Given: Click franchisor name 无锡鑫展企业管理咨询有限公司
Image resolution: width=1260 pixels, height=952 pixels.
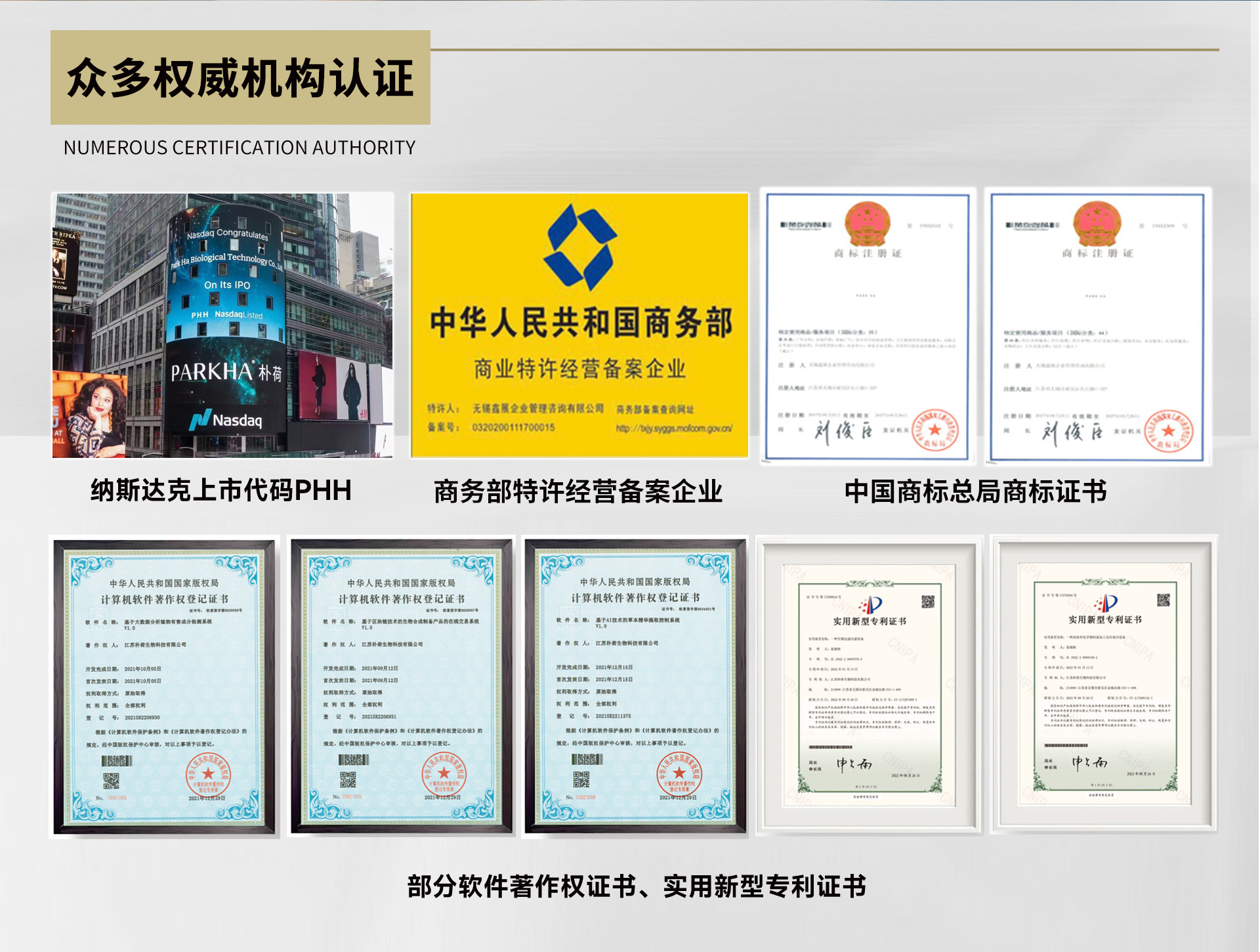Looking at the screenshot, I should 538,409.
